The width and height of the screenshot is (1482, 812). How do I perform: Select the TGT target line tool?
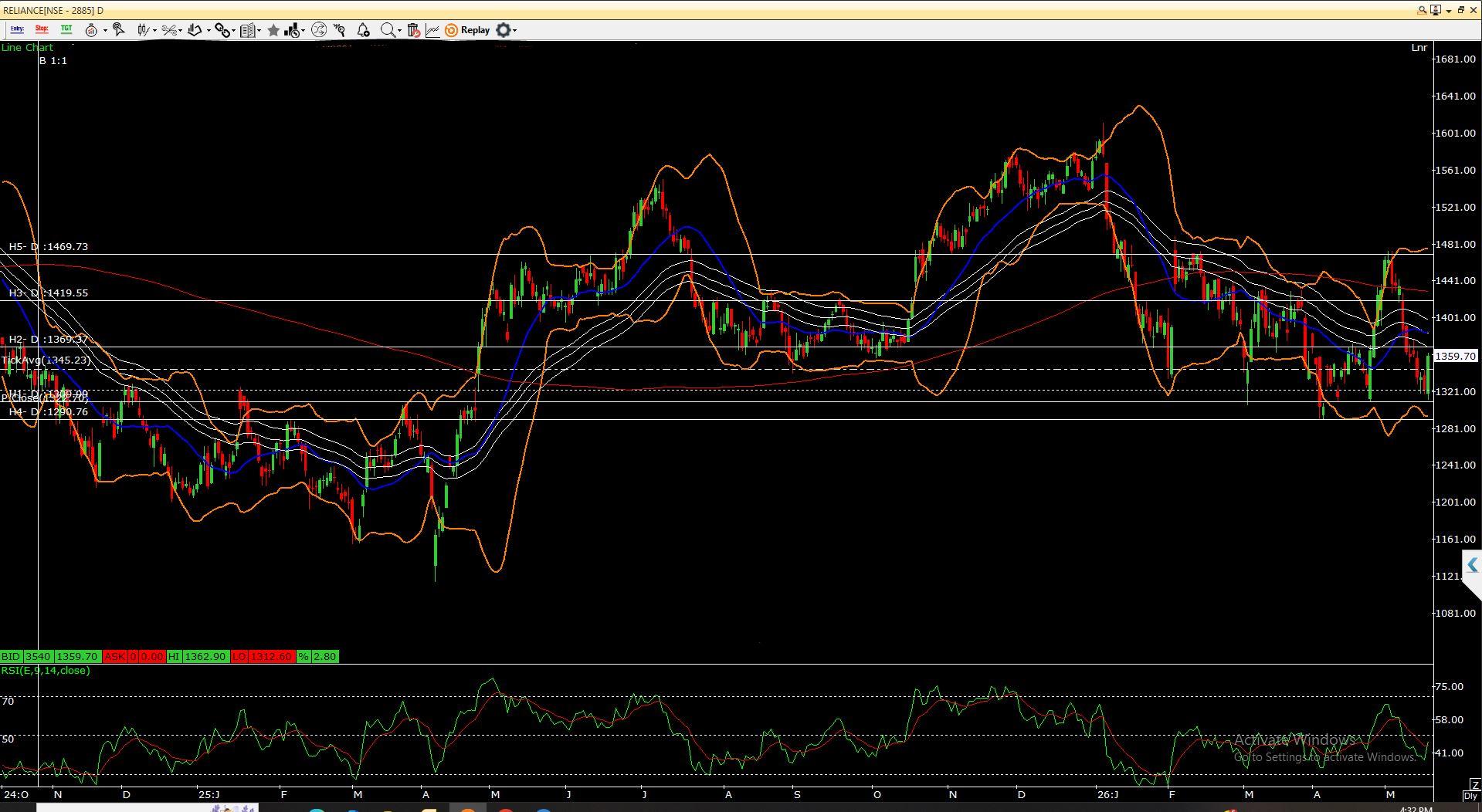coord(66,29)
